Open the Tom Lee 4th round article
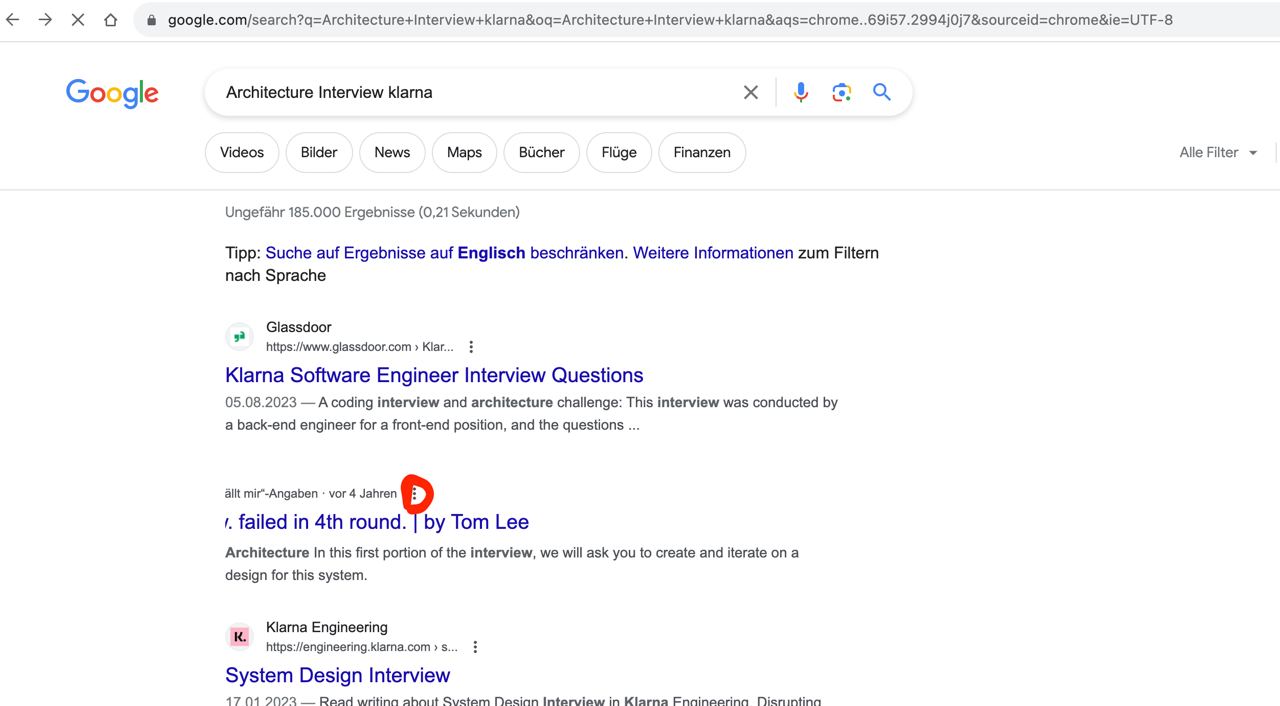This screenshot has width=1280, height=706. 377,522
